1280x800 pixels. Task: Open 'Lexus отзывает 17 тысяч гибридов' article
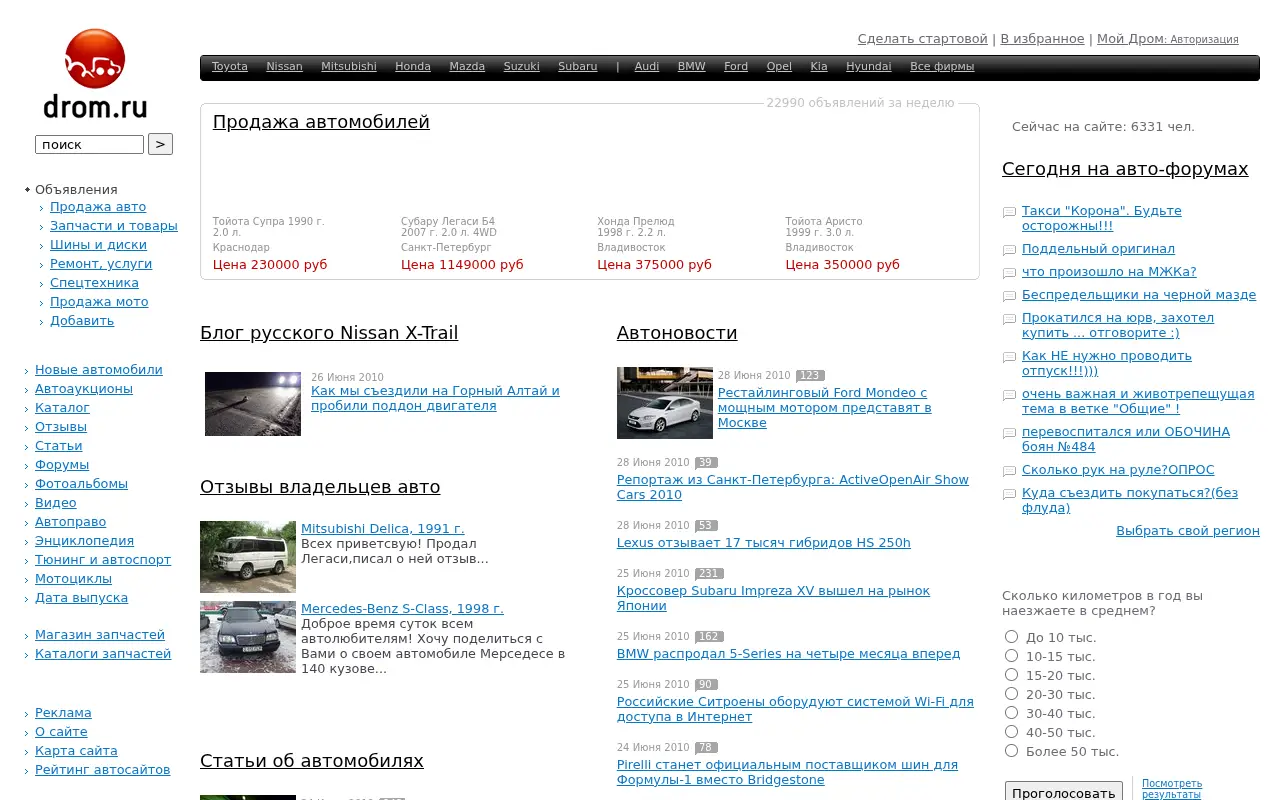[x=763, y=543]
